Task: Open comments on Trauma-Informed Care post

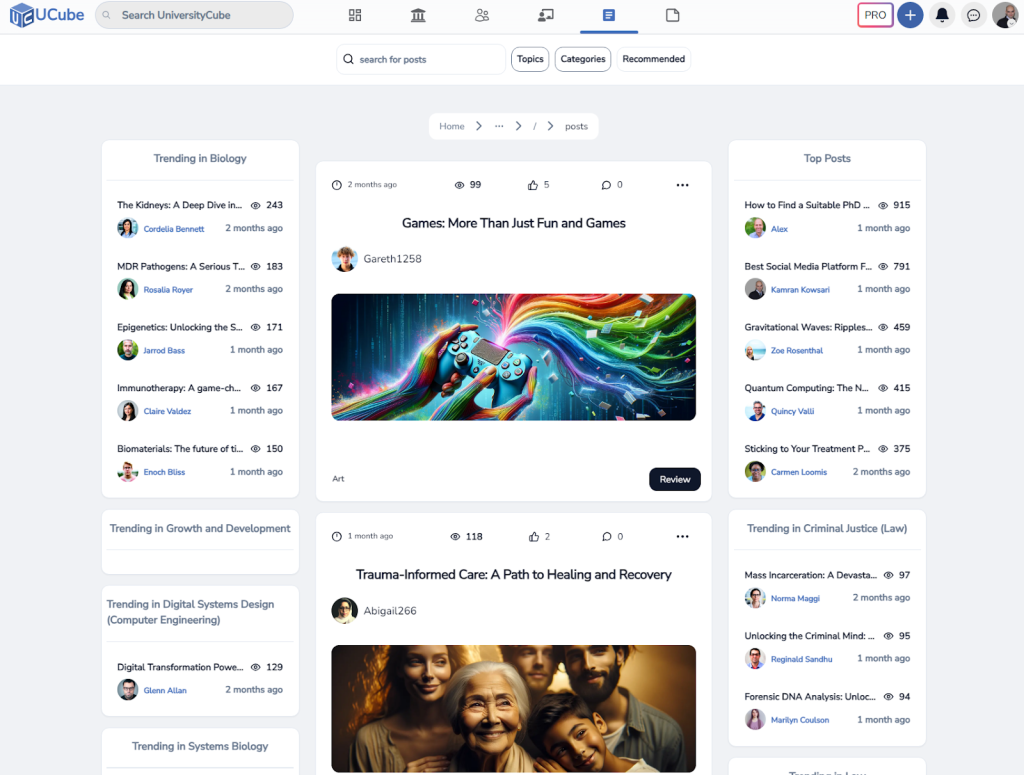Action: [606, 537]
